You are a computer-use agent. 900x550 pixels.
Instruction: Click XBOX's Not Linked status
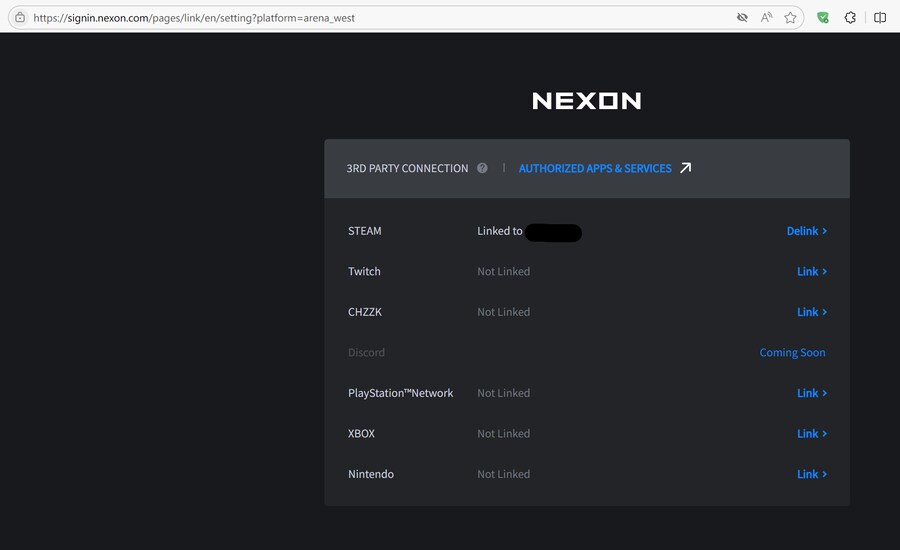(x=503, y=434)
